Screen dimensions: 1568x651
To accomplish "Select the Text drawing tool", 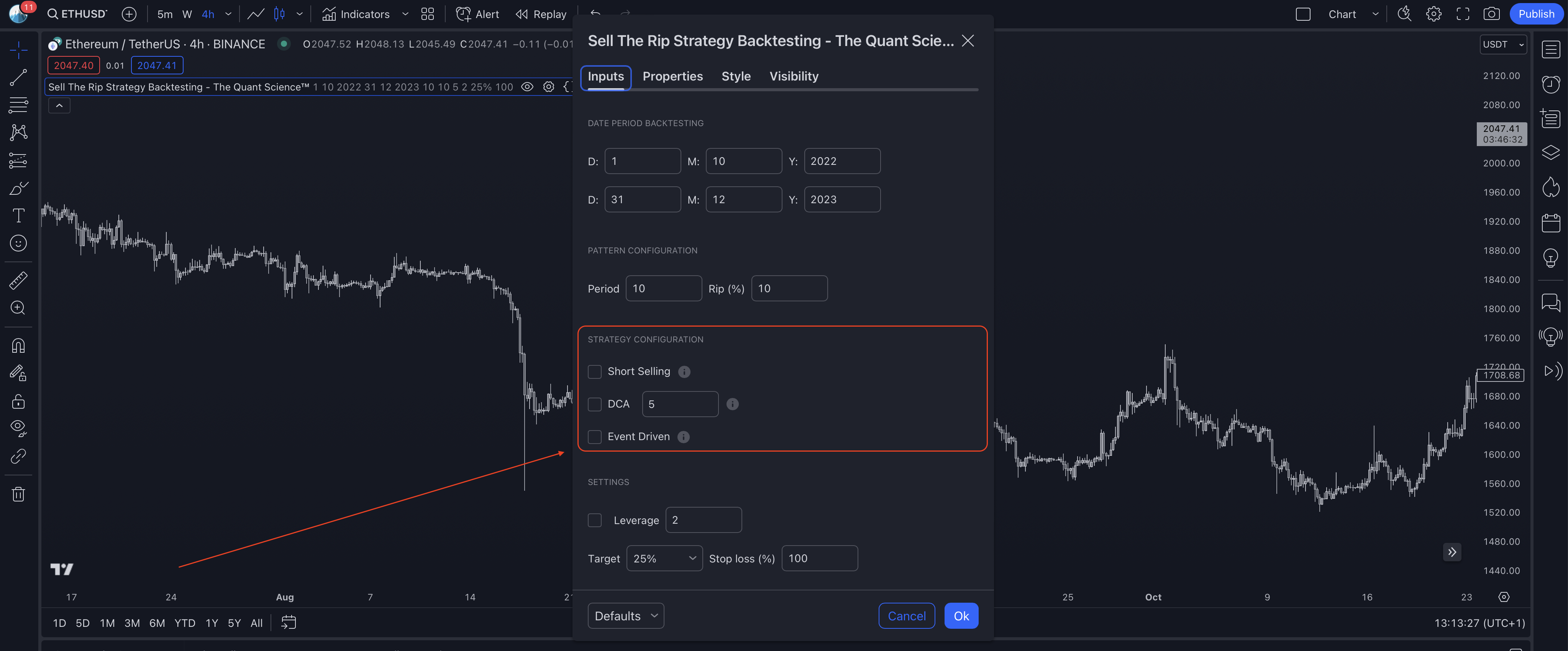I will [x=18, y=215].
